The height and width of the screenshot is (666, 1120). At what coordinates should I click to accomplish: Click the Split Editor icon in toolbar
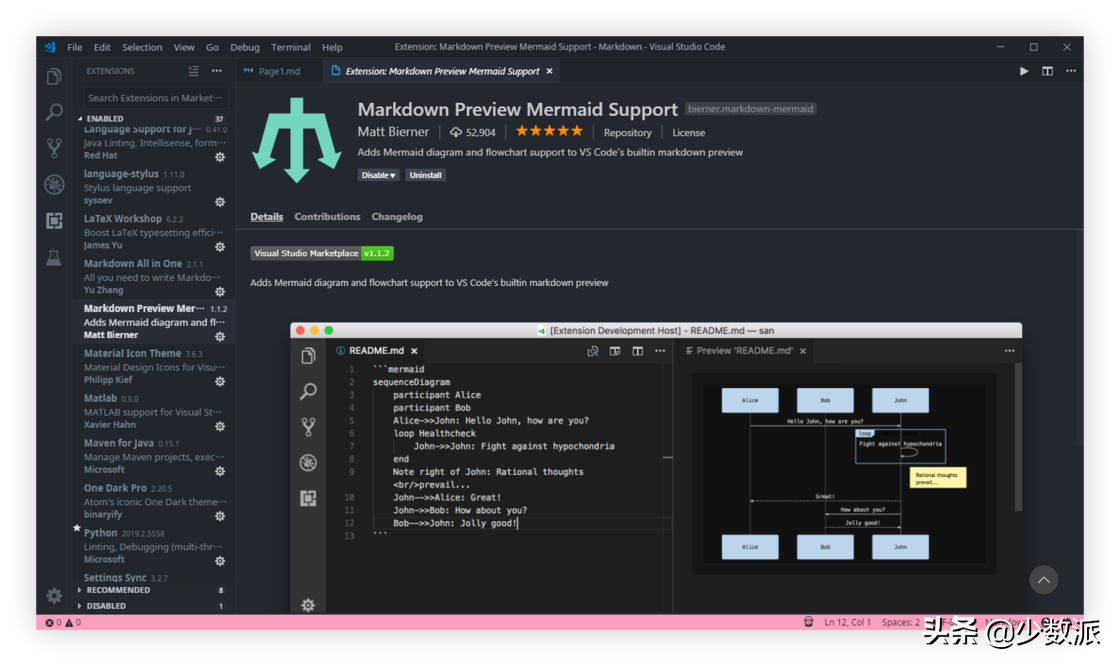point(1047,71)
